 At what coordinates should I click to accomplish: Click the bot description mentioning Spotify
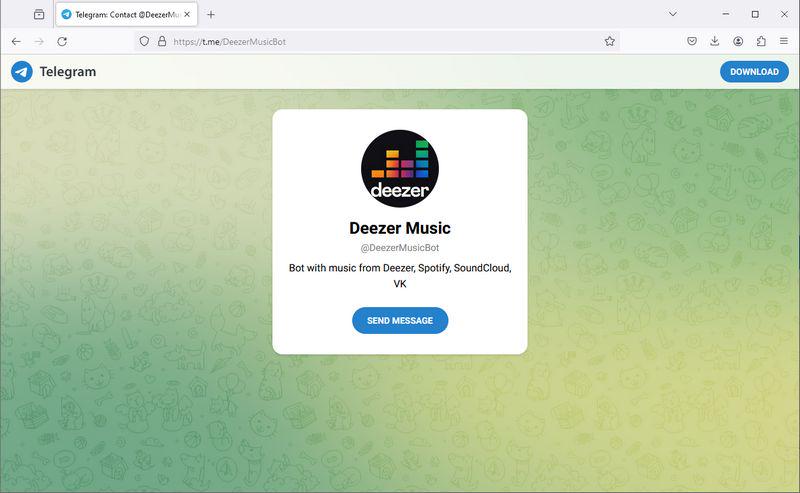click(x=400, y=276)
